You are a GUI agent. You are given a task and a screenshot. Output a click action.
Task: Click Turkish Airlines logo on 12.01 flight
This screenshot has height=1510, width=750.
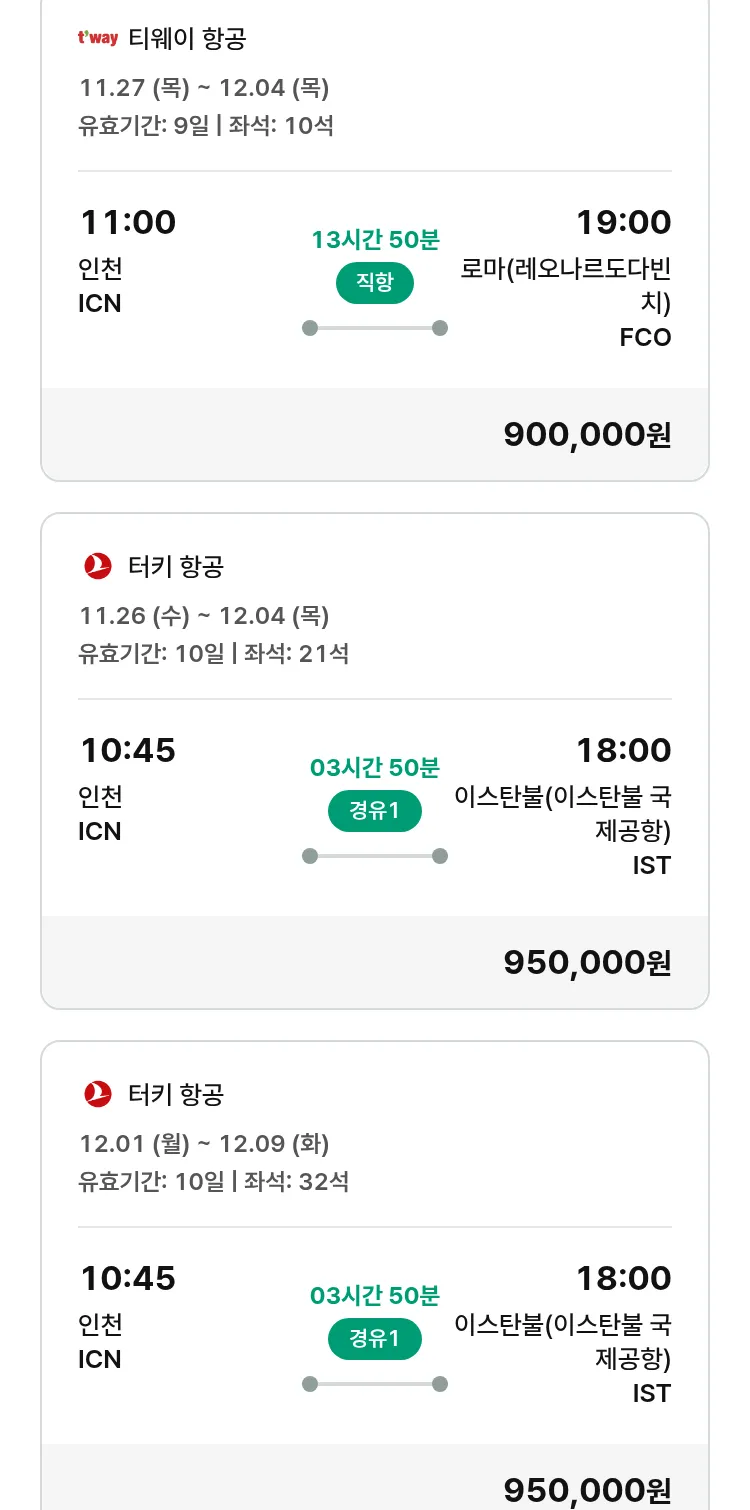click(x=98, y=1094)
